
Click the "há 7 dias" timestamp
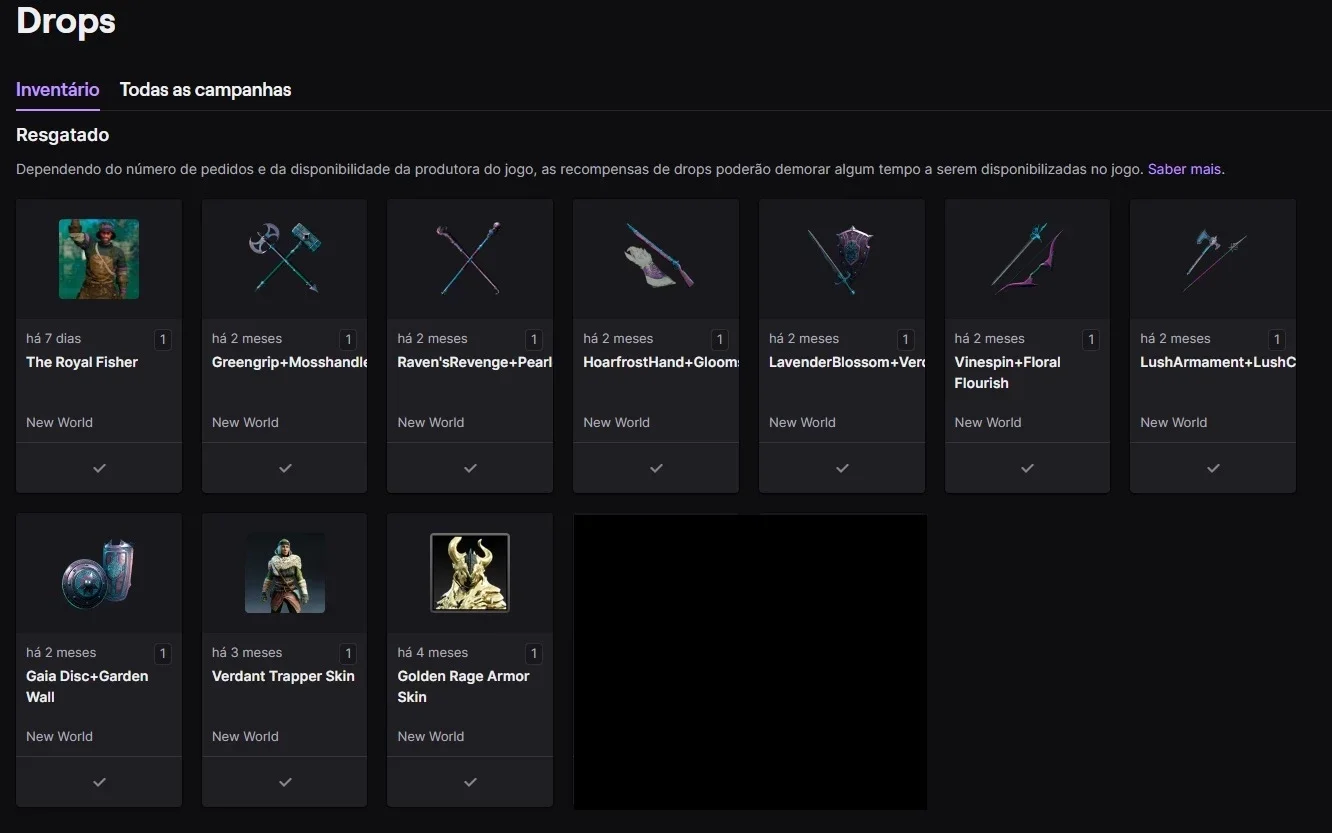(x=54, y=338)
